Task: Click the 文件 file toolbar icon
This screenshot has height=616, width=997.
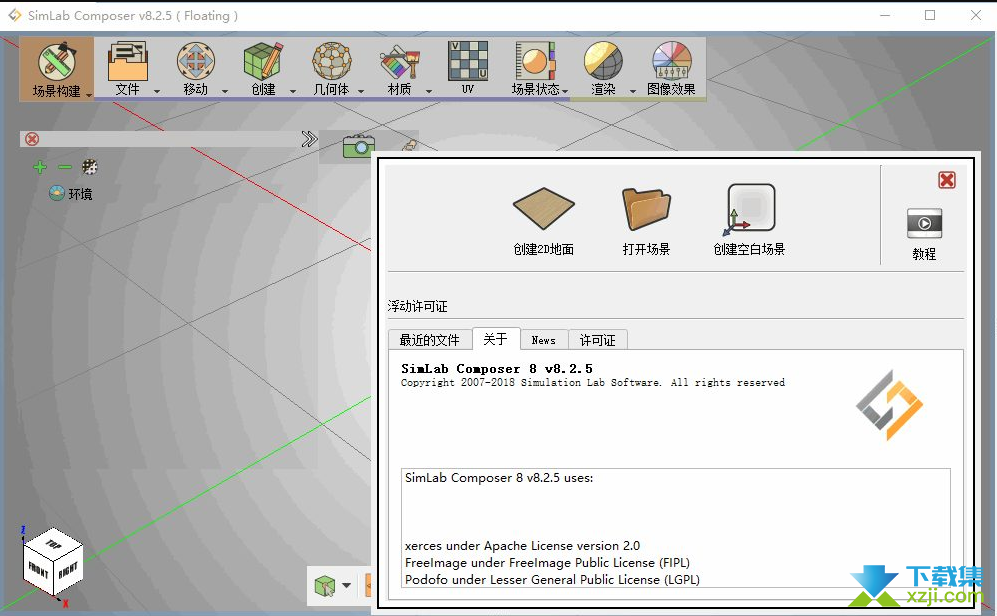Action: click(127, 69)
